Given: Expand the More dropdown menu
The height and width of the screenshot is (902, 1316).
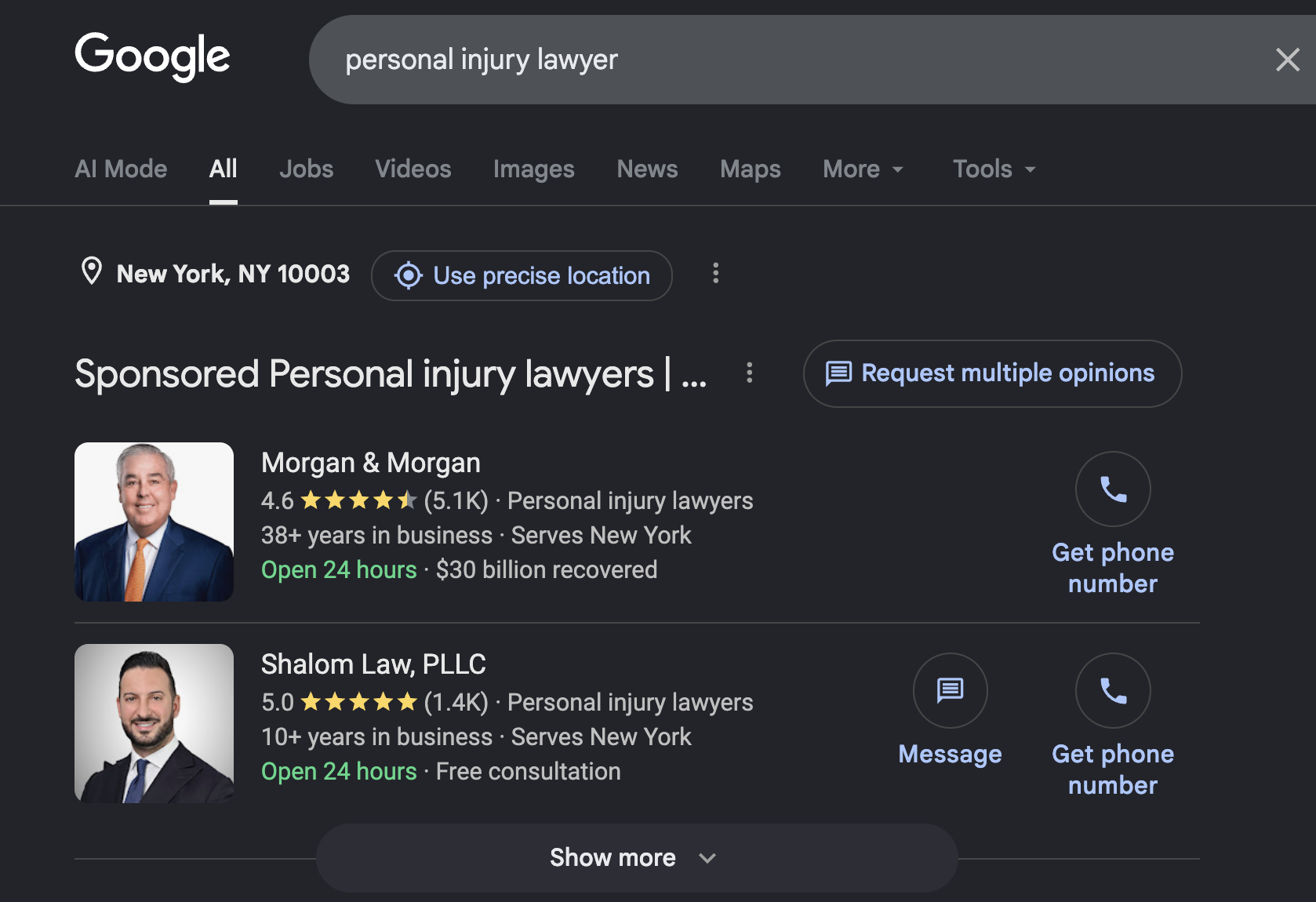Looking at the screenshot, I should (x=863, y=169).
